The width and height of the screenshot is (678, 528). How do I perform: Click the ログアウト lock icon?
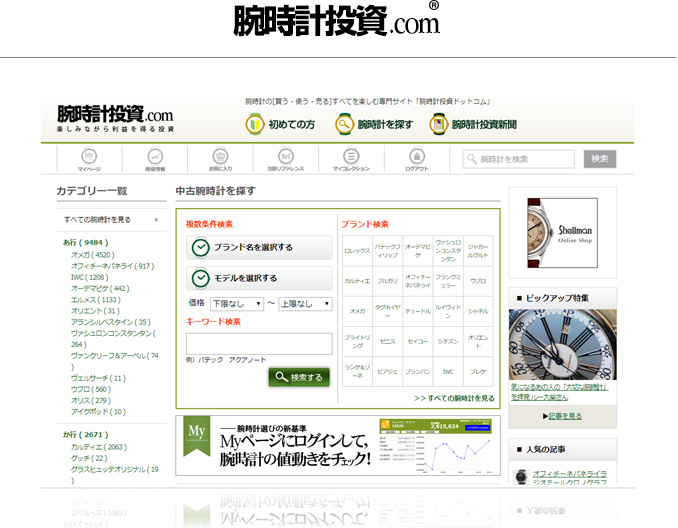(417, 159)
